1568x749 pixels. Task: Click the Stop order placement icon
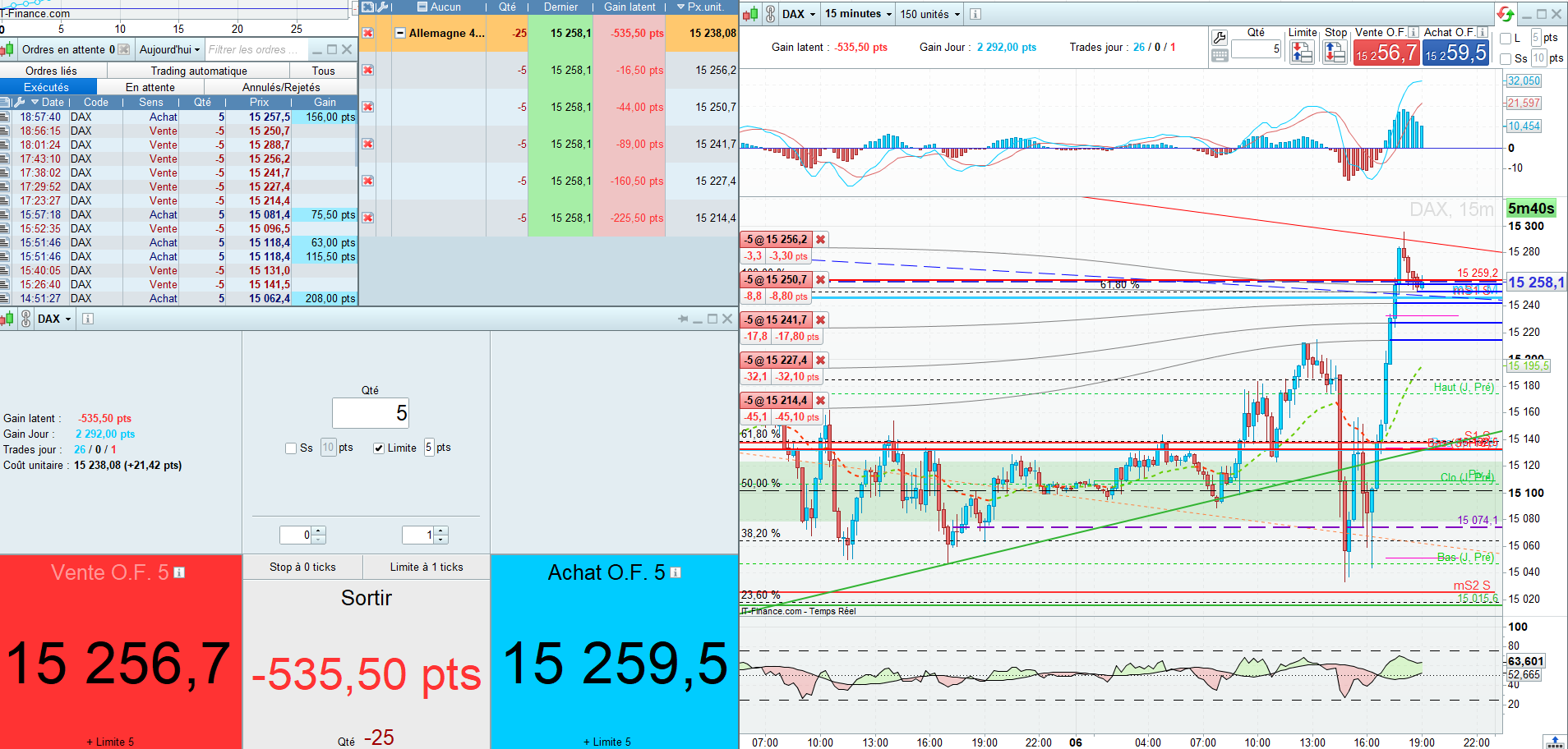coord(1335,53)
